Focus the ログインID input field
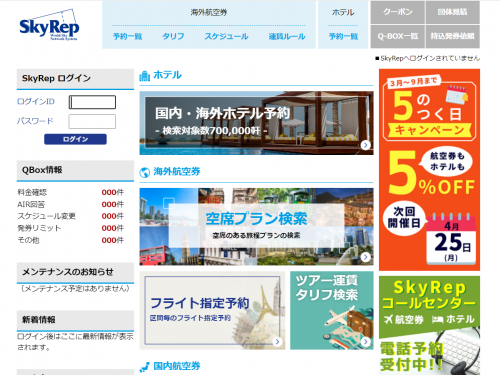Screen dimensions: 500x375 tap(92, 102)
